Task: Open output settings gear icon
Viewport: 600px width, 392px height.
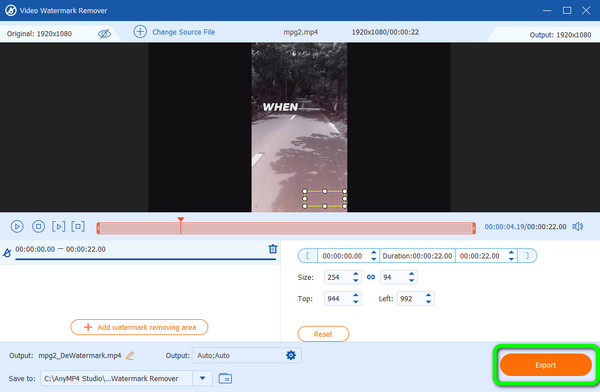Action: (x=291, y=355)
